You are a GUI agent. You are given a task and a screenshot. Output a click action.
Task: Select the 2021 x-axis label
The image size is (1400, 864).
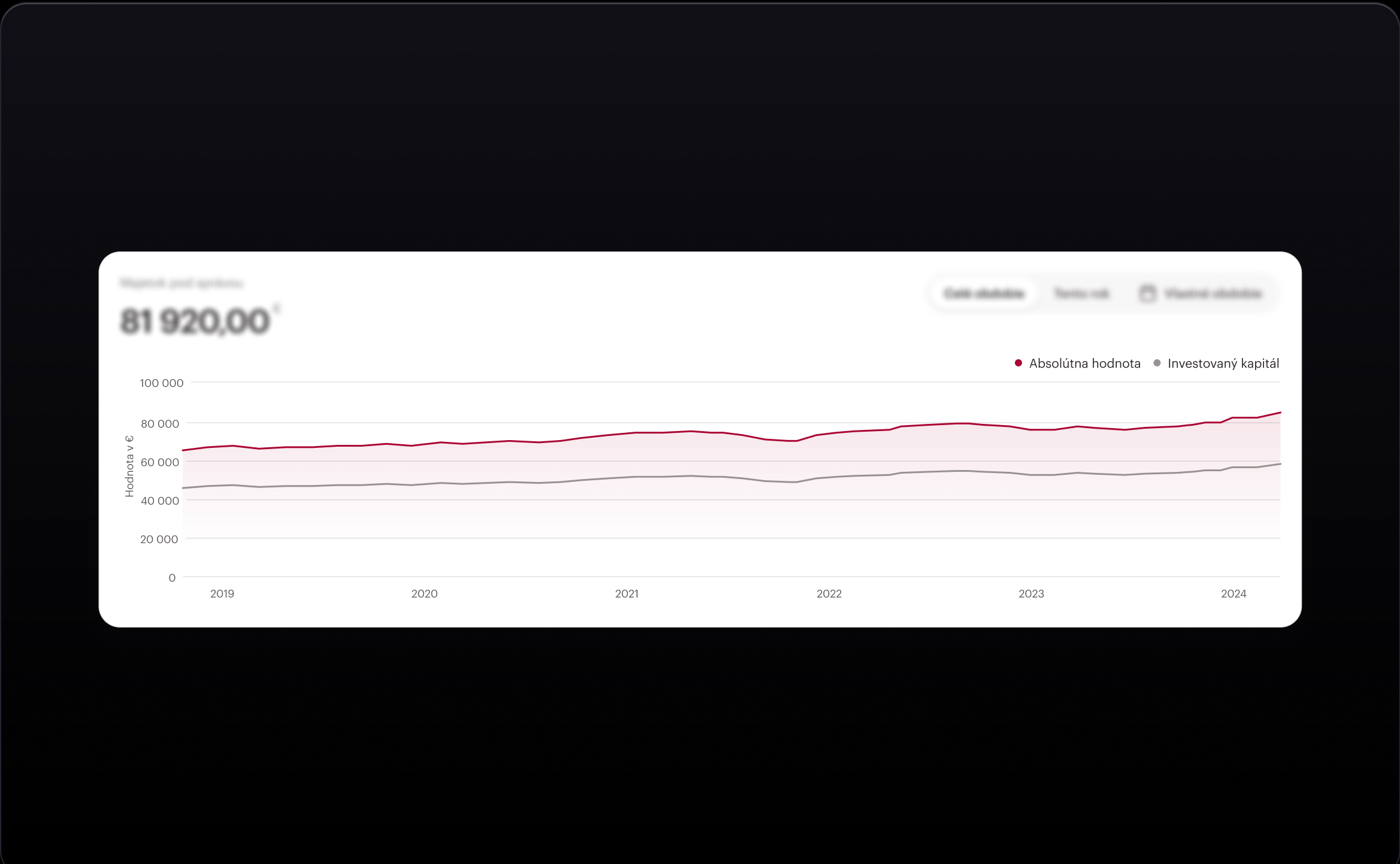click(626, 593)
